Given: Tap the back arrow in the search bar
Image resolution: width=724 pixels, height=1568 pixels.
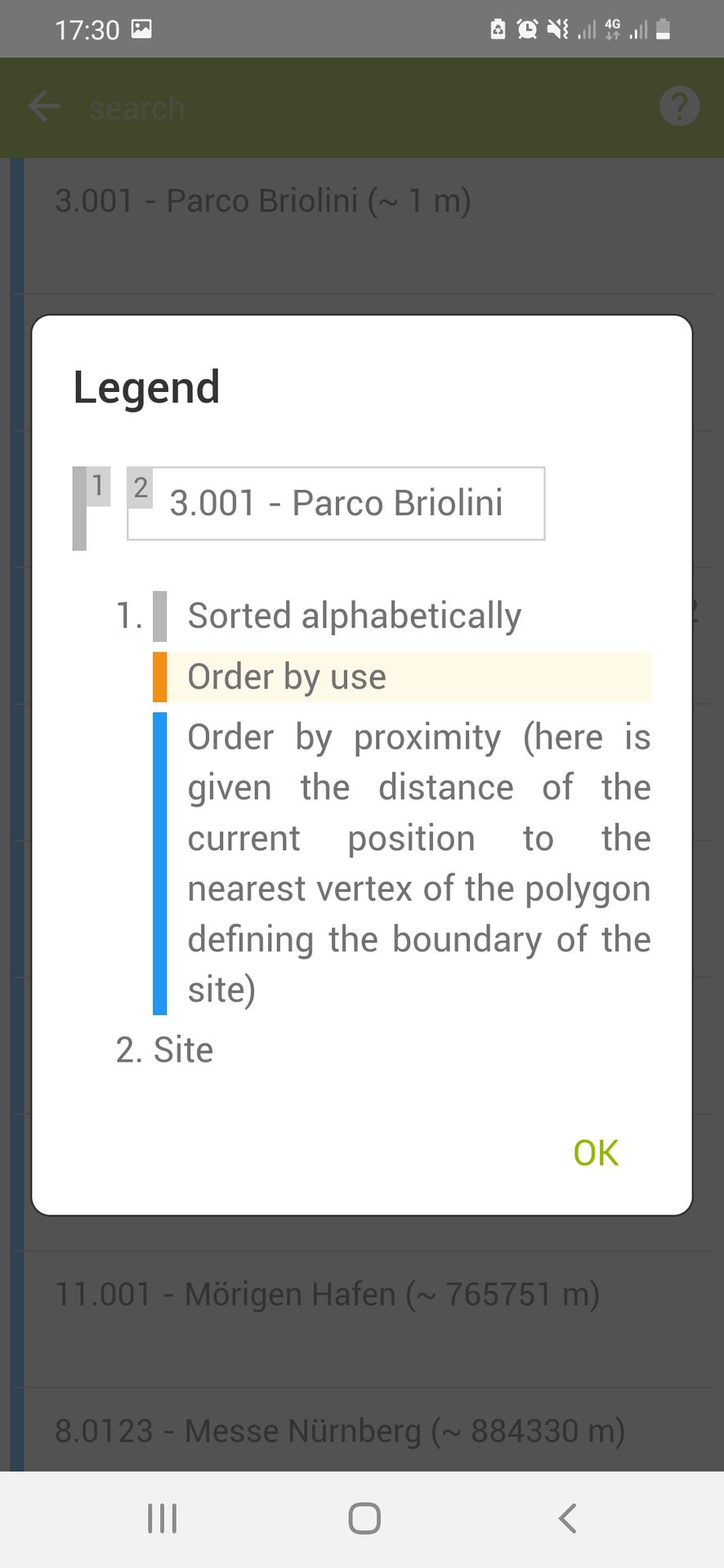Looking at the screenshot, I should [44, 107].
